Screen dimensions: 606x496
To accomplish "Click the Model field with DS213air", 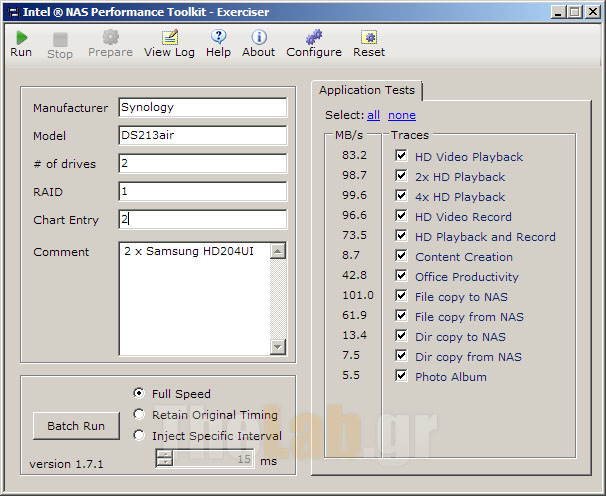I will click(x=203, y=135).
